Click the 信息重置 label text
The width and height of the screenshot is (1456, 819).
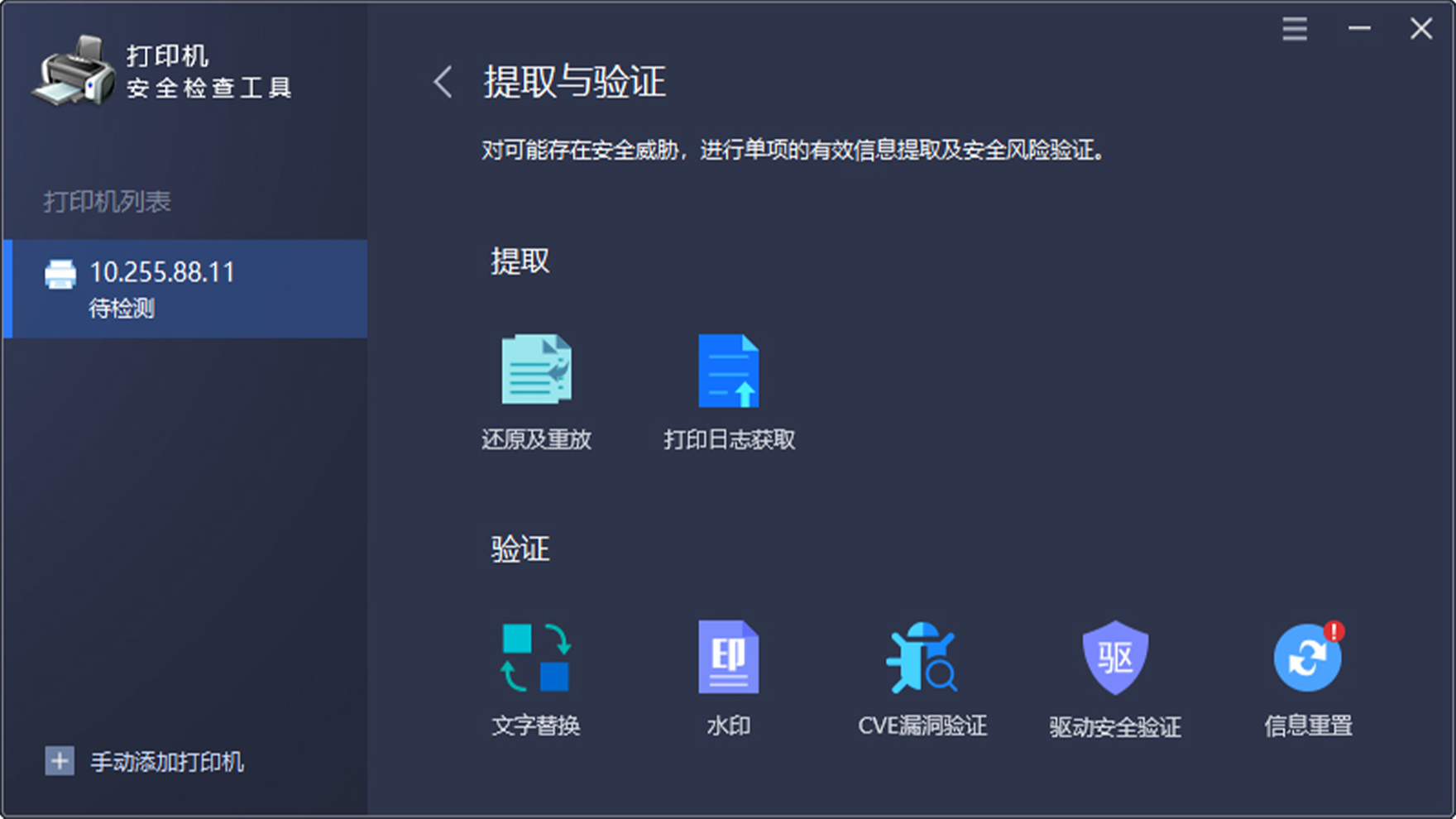pos(1308,726)
